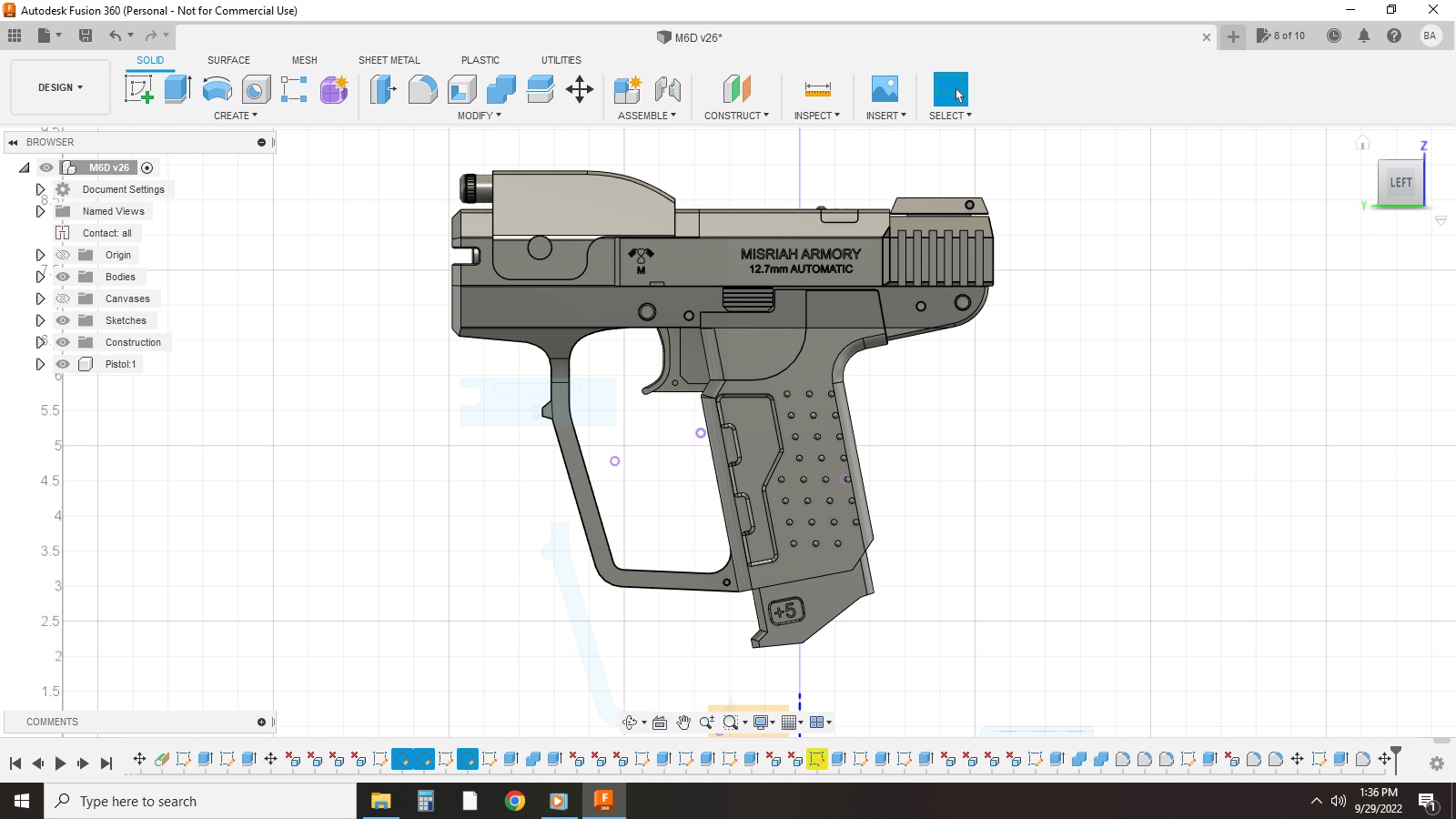Jump to timeline end
This screenshot has width=1456, height=819.
[x=106, y=763]
